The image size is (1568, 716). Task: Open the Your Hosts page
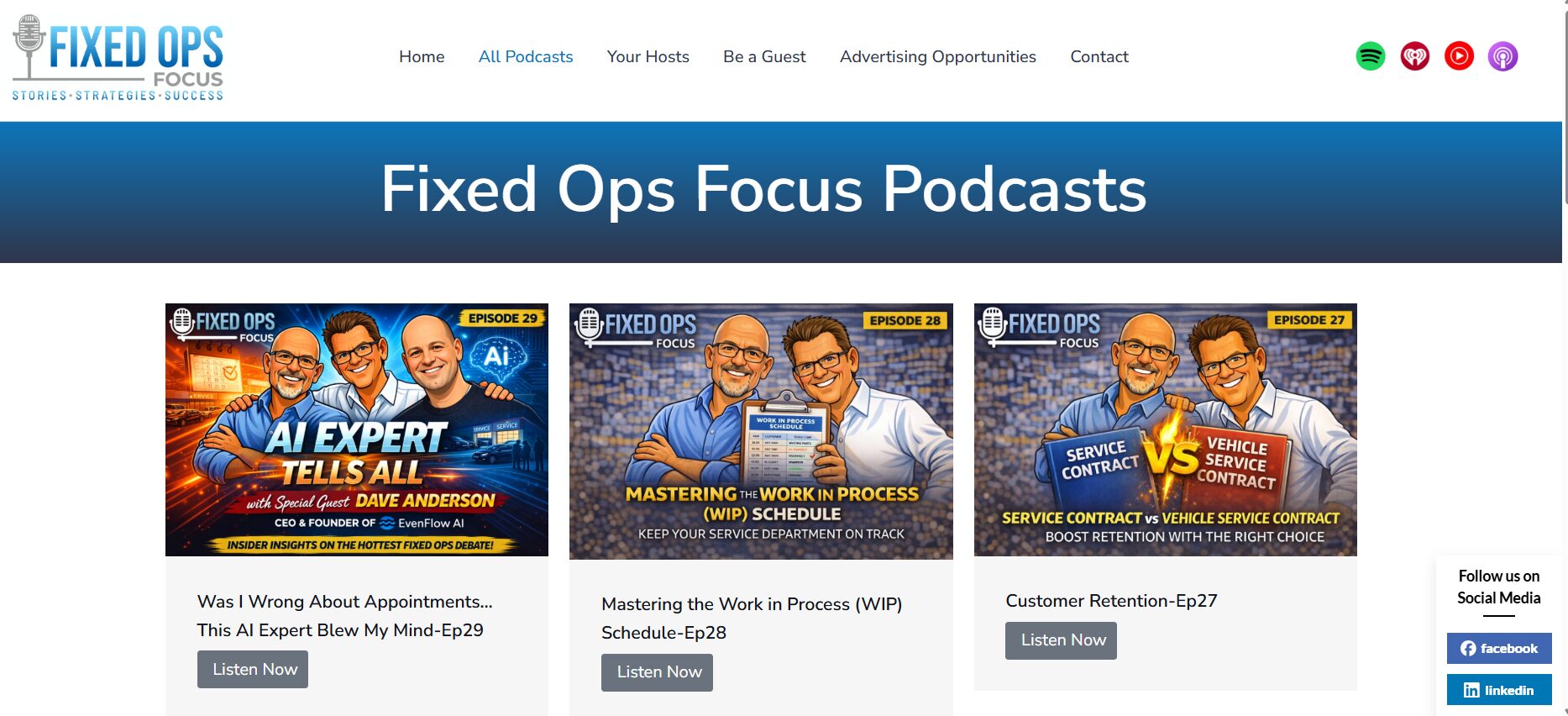[x=648, y=56]
